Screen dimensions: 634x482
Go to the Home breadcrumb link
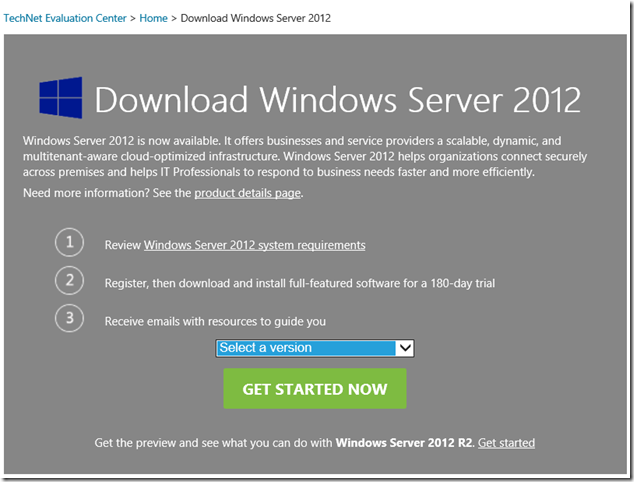pos(153,18)
